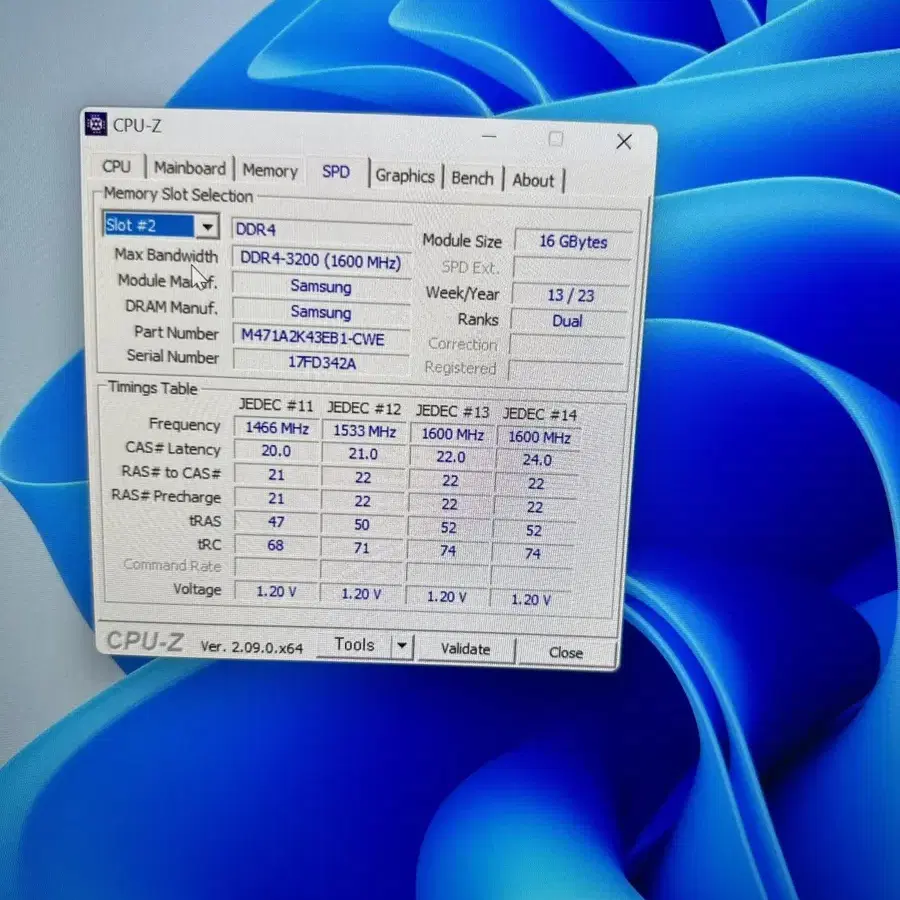Click the DRAM Manuf. Samsung value
Image resolution: width=900 pixels, height=900 pixels.
[321, 312]
